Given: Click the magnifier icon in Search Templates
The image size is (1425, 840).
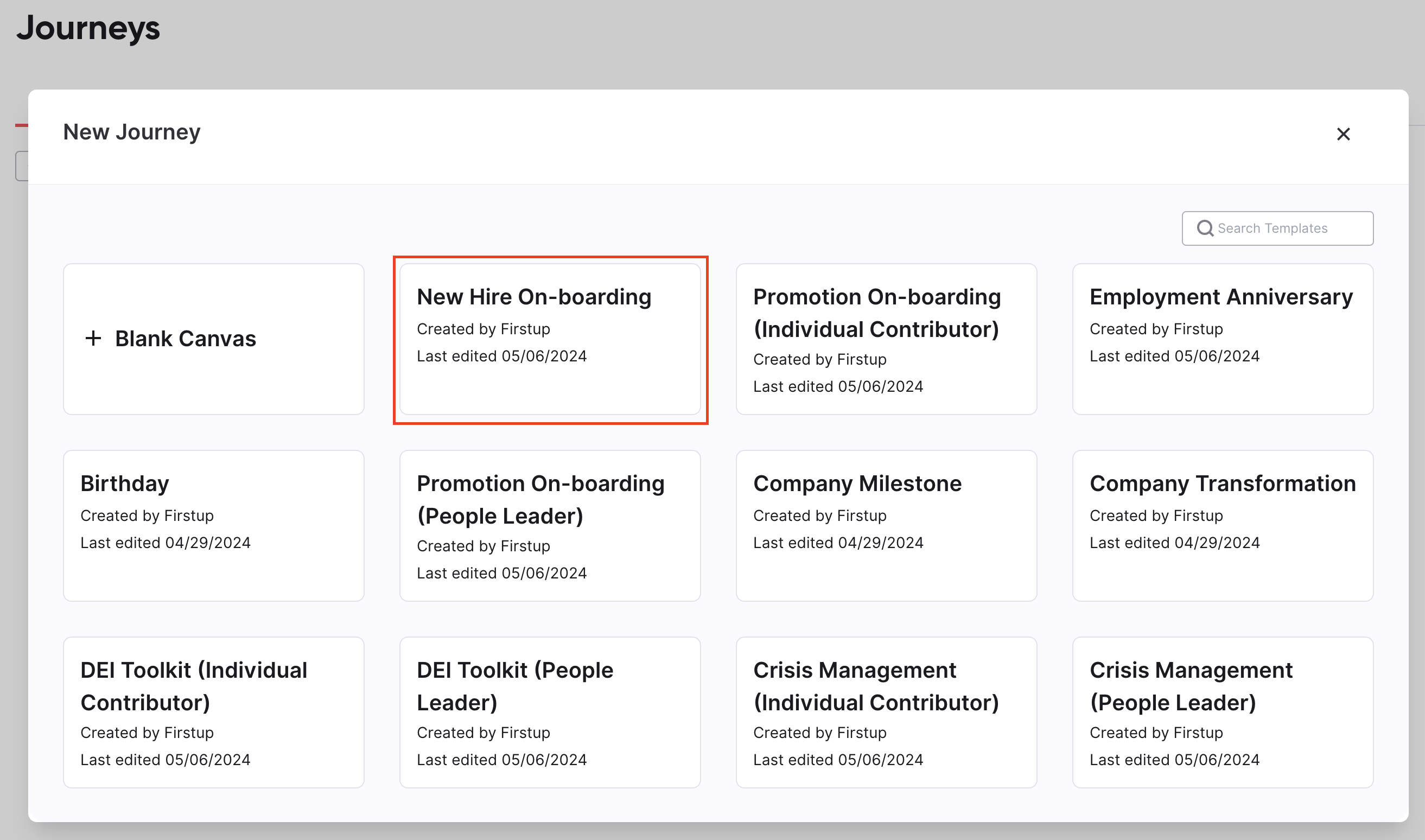Looking at the screenshot, I should tap(1205, 228).
